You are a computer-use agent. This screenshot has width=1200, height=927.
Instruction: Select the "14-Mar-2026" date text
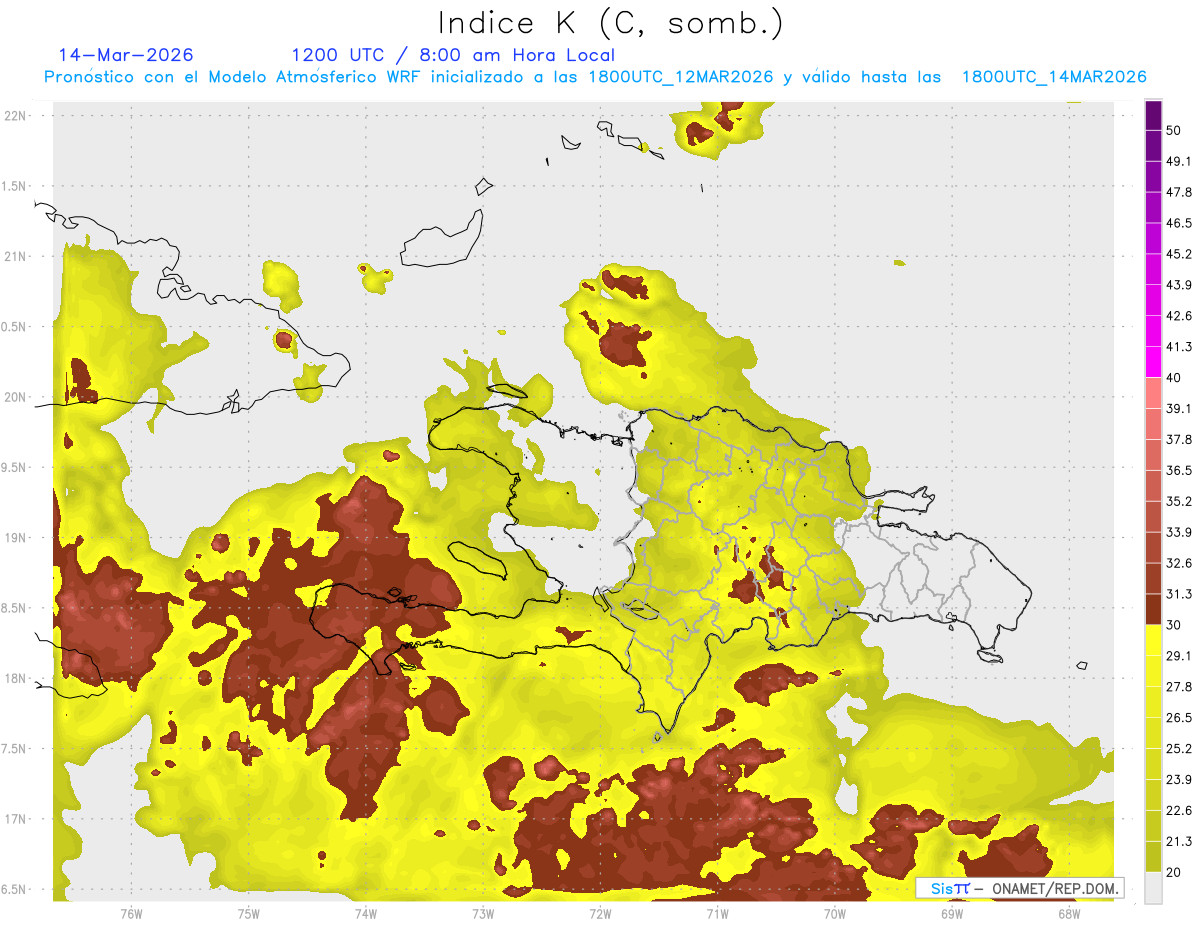(x=126, y=55)
